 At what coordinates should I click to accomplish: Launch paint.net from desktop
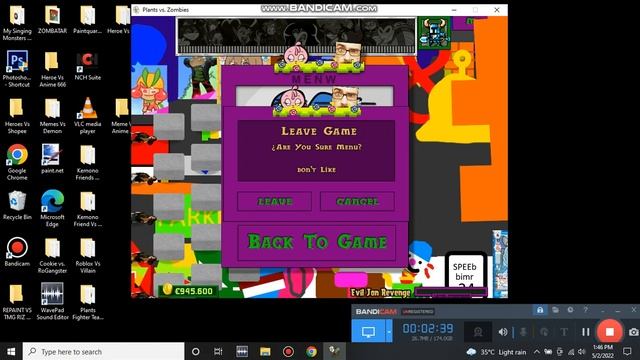click(x=52, y=159)
